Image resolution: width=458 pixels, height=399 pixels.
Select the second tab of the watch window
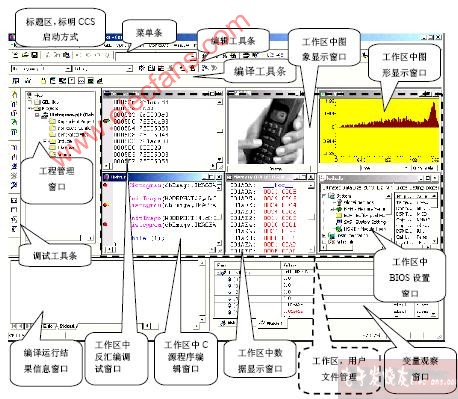point(270,323)
